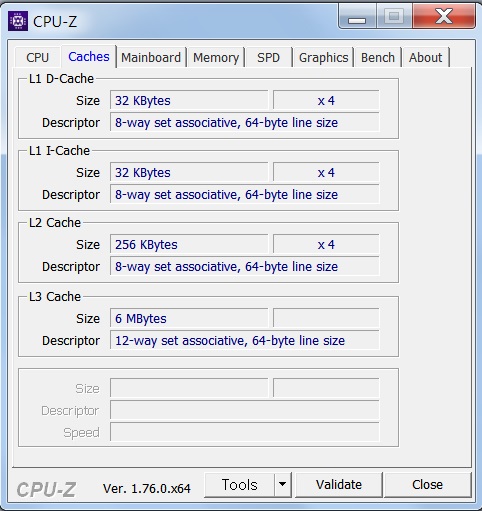The width and height of the screenshot is (482, 511).
Task: Select the Caches tab
Action: tap(89, 57)
